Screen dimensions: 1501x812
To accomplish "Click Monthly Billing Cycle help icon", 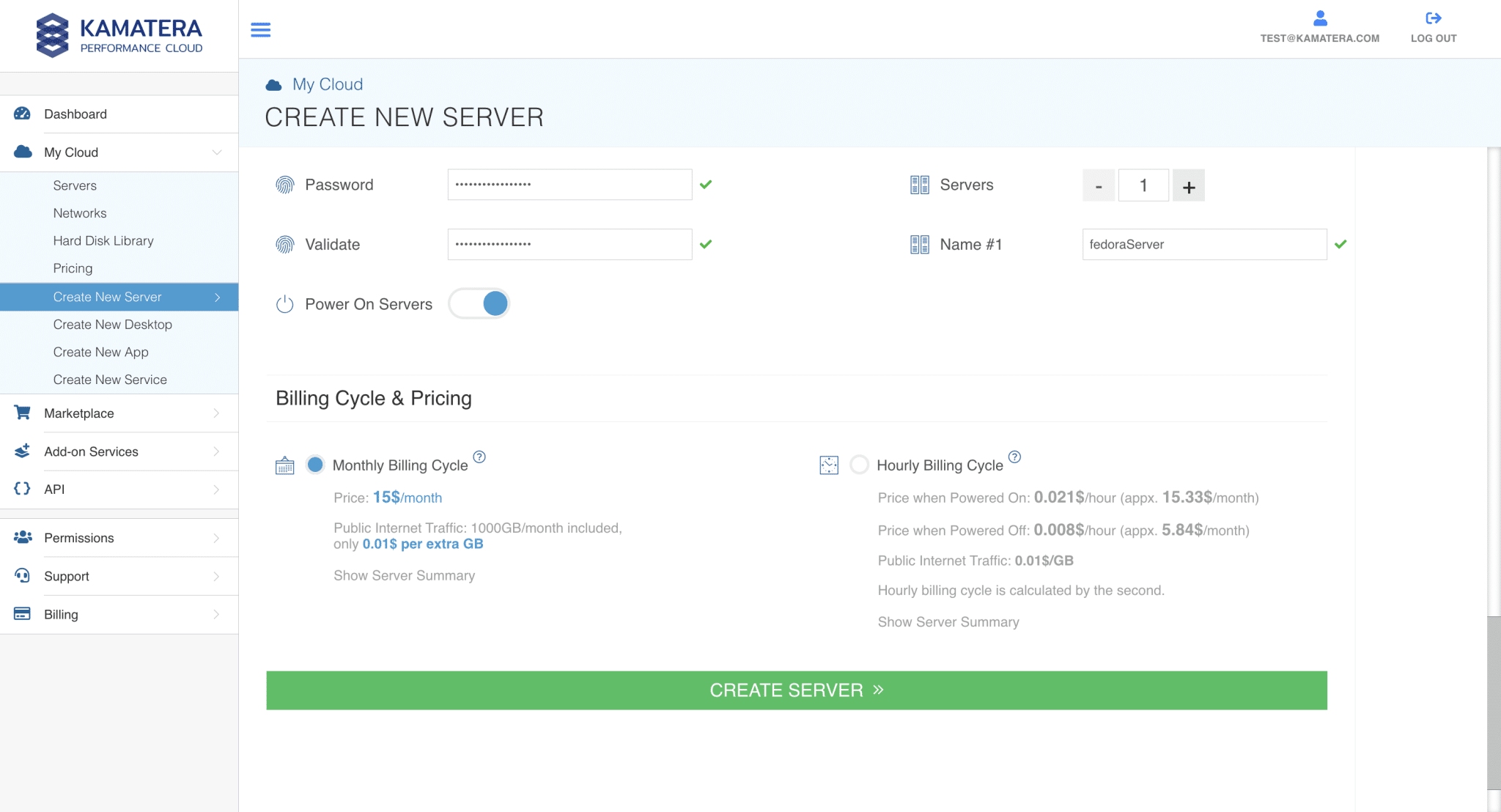I will [479, 457].
